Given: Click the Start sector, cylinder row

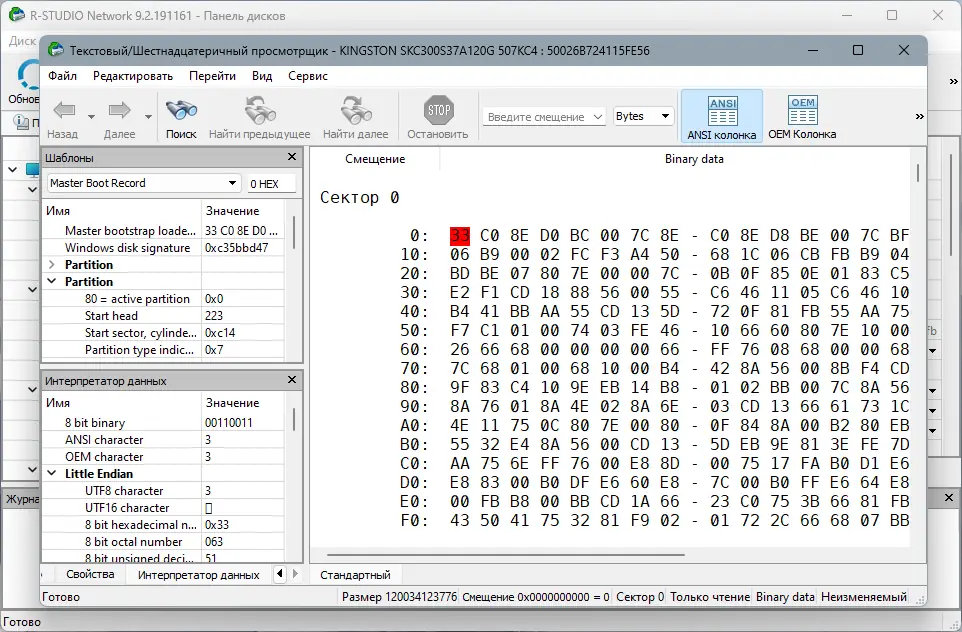Looking at the screenshot, I should (x=163, y=333).
